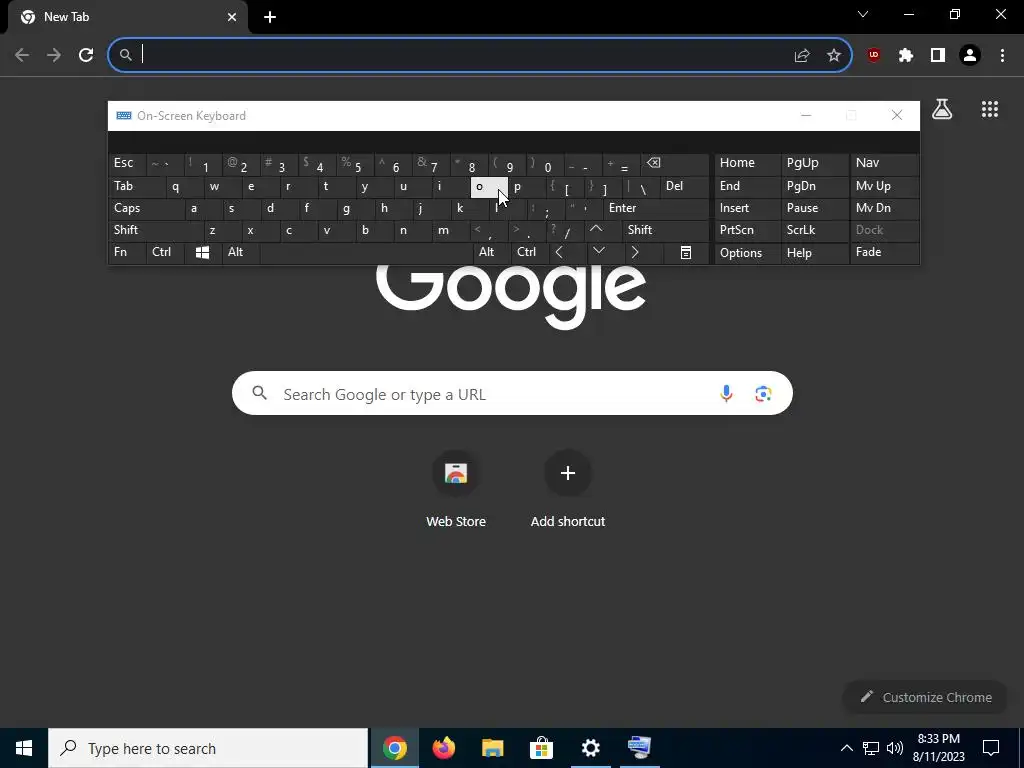Viewport: 1024px width, 768px height.
Task: Click Customize Chrome button
Action: pos(926,697)
